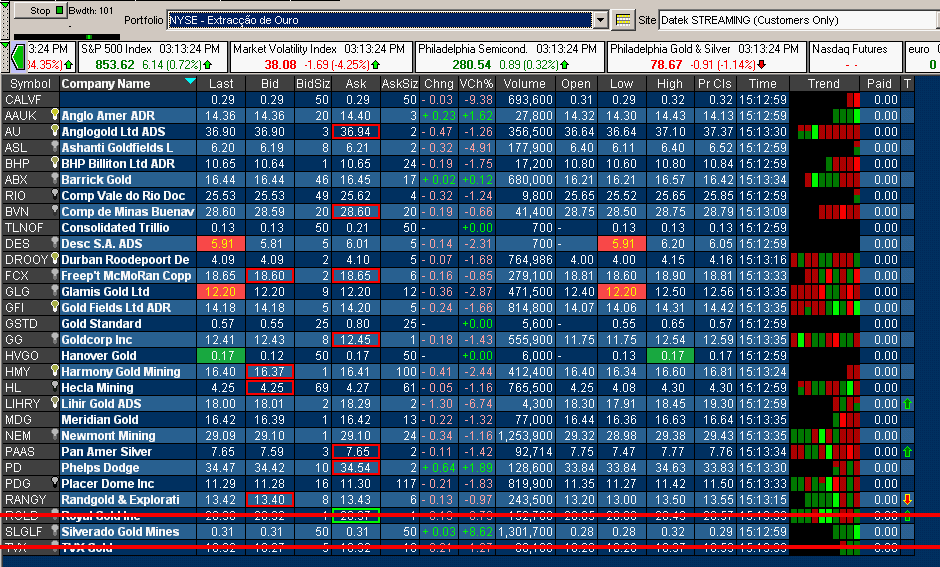Viewport: 940px width, 567px height.
Task: Sort by the Volume column header
Action: [x=525, y=84]
